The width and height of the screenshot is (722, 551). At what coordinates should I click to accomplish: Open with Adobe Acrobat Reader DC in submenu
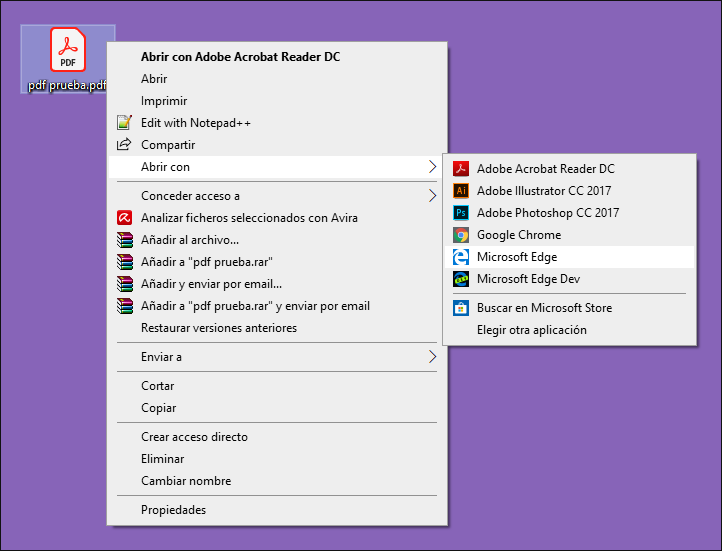coord(570,169)
